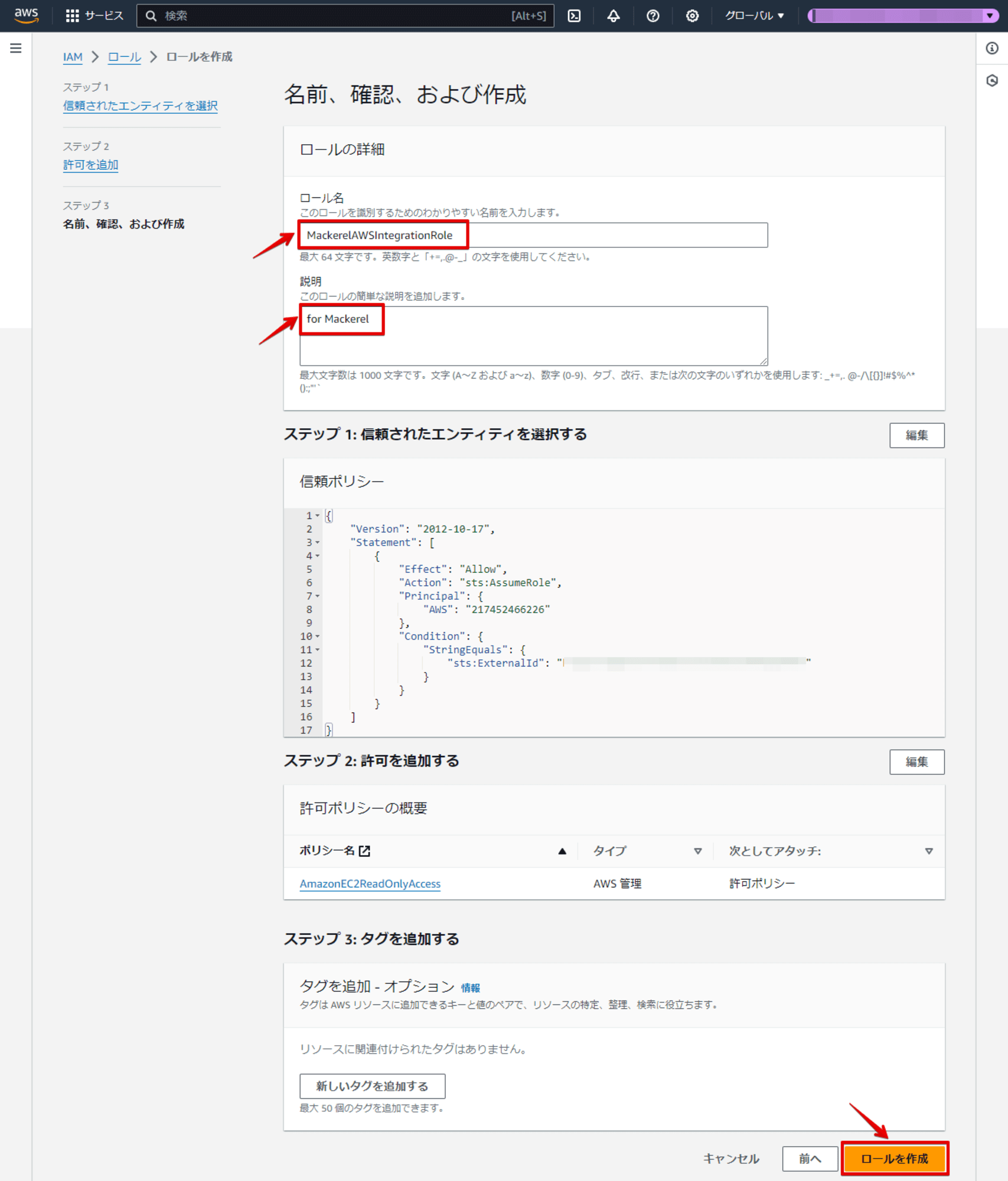
Task: Open the services grid icon
Action: tap(72, 16)
